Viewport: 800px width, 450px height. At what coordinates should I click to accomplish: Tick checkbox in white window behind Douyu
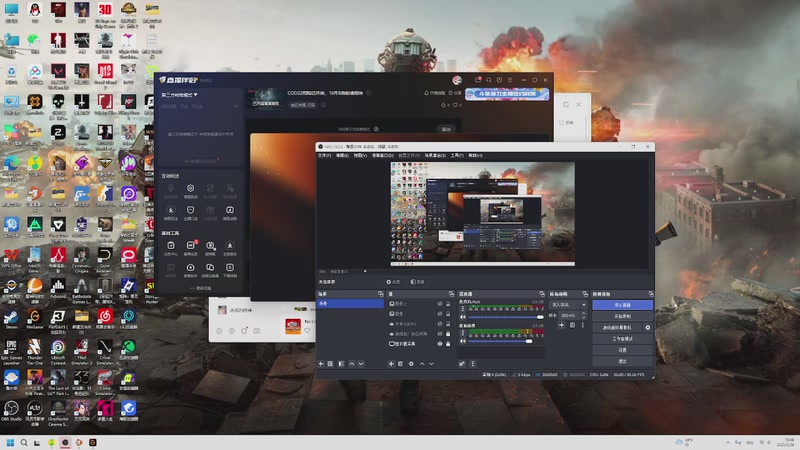[x=562, y=122]
